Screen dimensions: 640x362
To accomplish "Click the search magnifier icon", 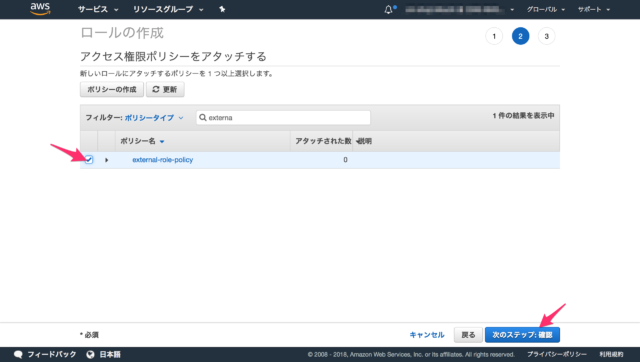I will click(202, 118).
